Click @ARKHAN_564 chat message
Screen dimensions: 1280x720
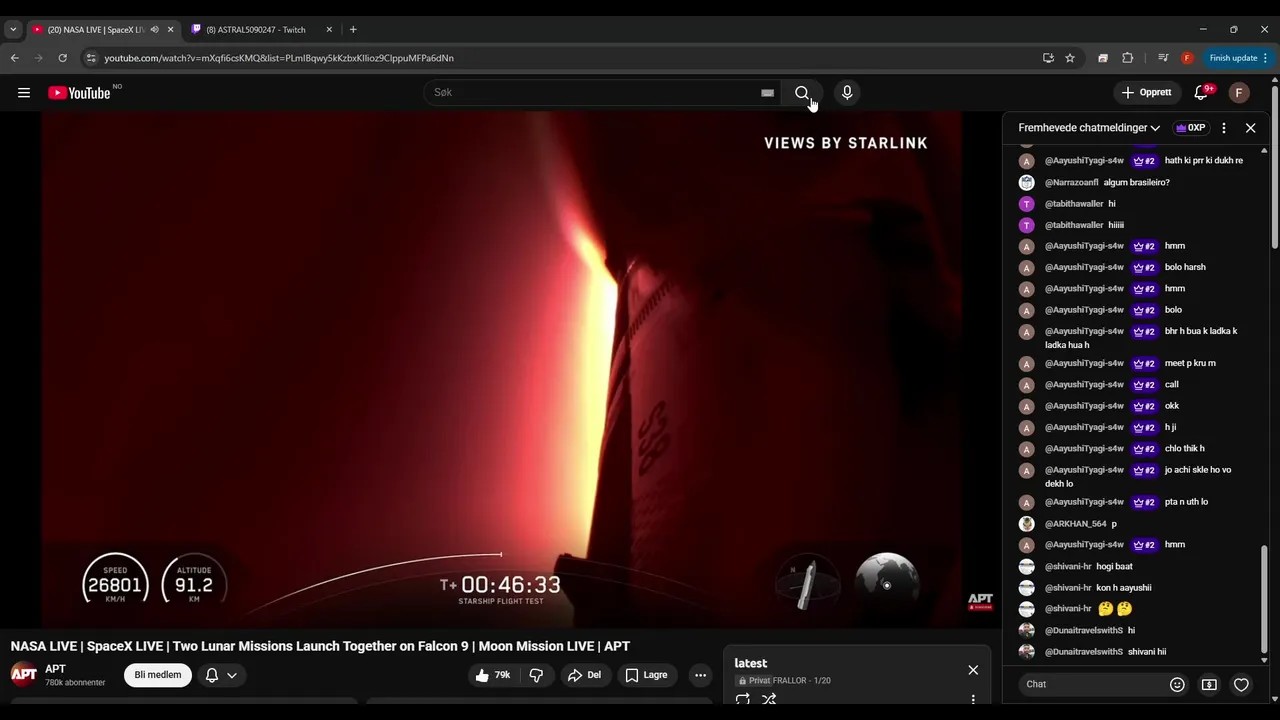1136,524
